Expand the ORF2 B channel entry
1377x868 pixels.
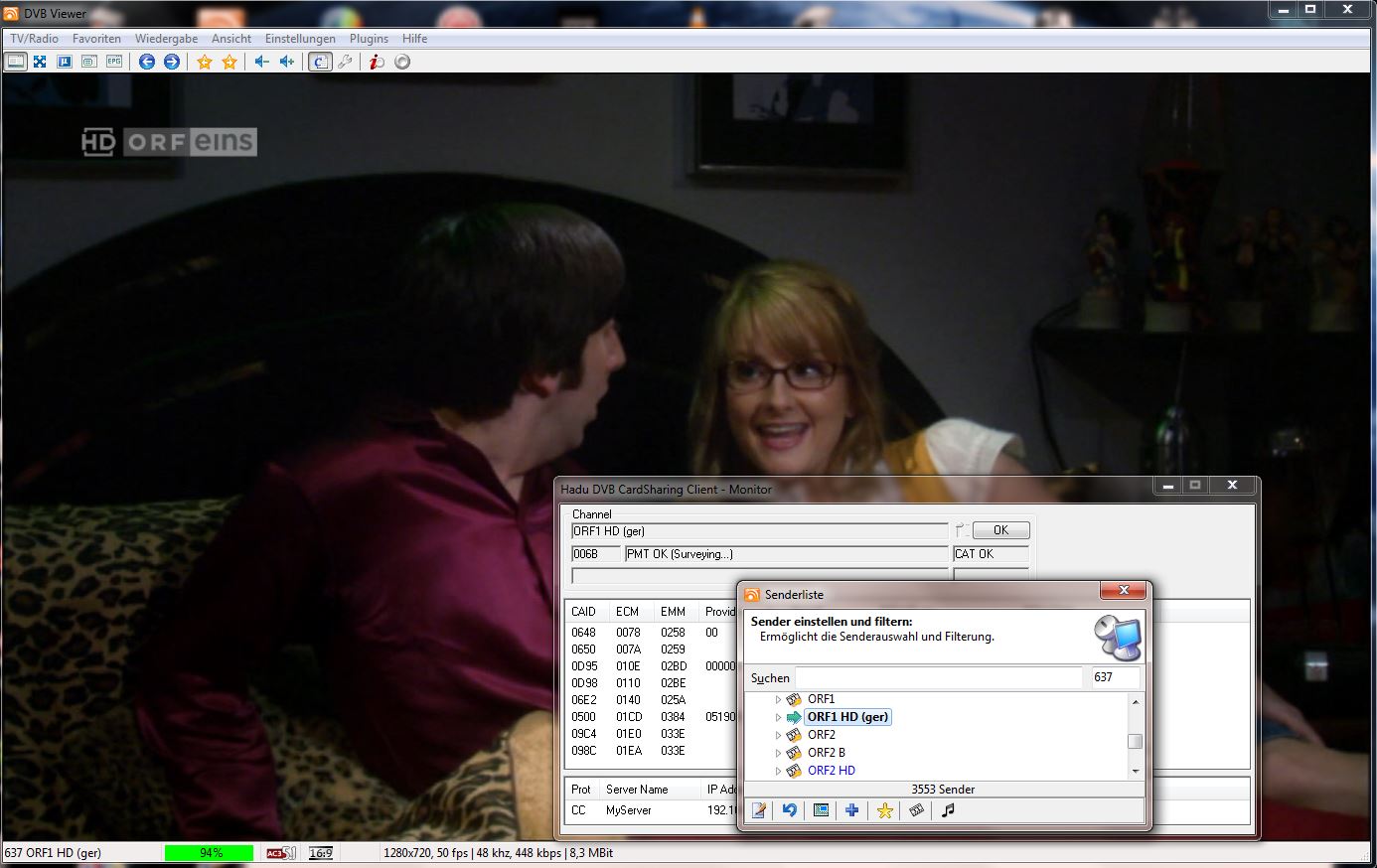(x=778, y=754)
